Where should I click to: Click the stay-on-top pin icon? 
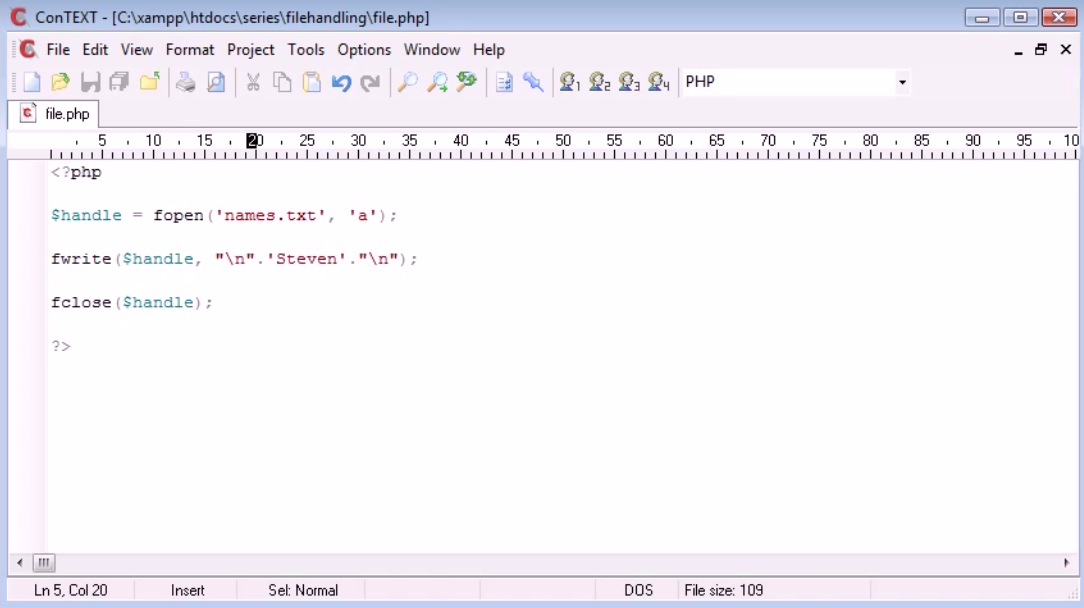[533, 82]
